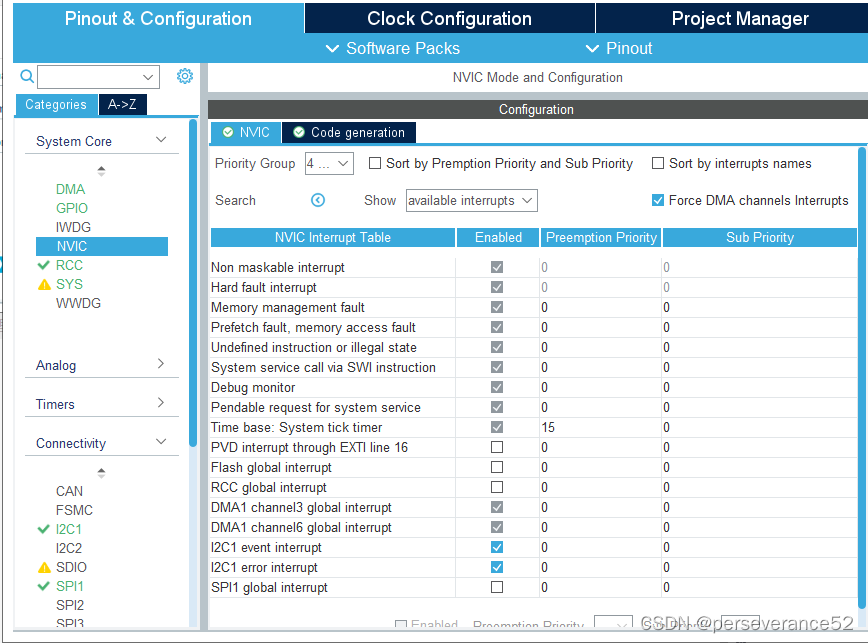Select WWDG in System Core list
868x643 pixels.
pos(78,303)
